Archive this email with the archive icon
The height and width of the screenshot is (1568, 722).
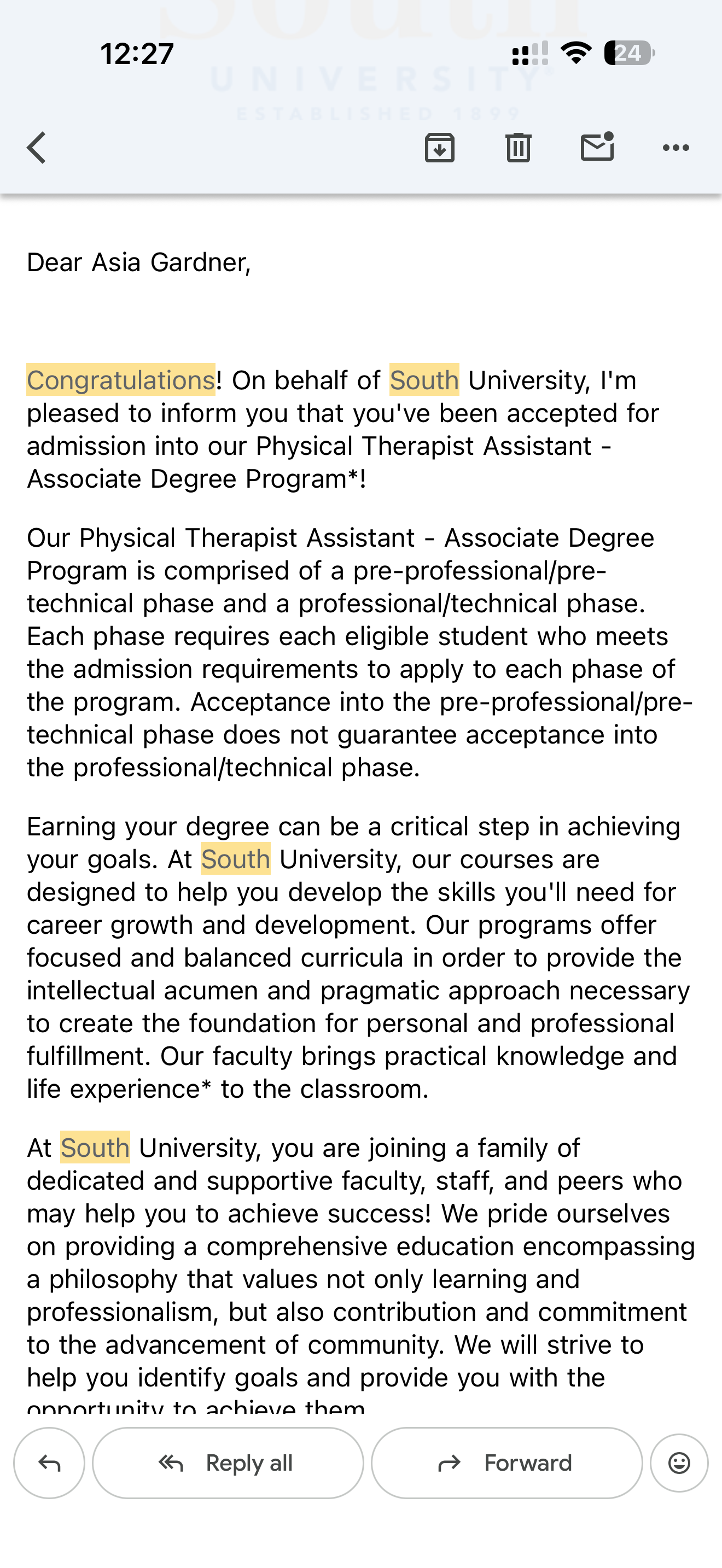pyautogui.click(x=440, y=148)
